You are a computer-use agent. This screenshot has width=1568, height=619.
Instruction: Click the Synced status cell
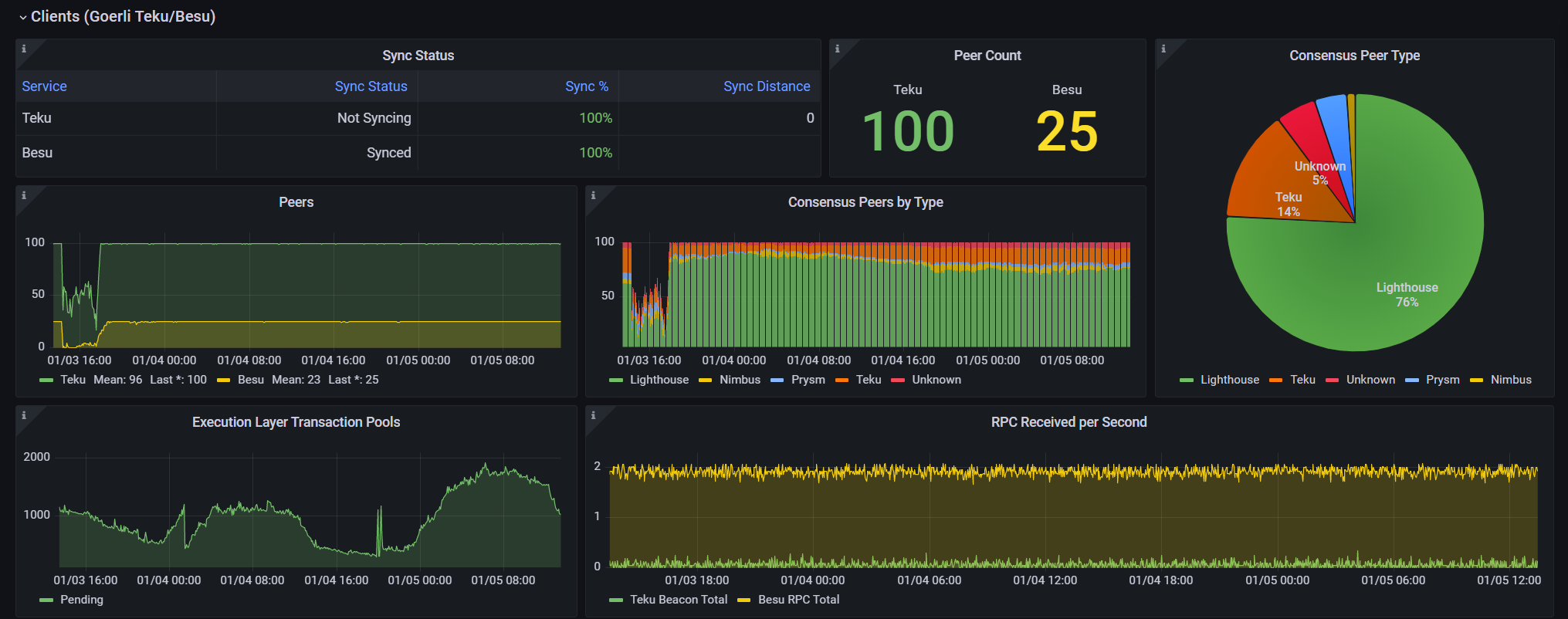(x=317, y=153)
